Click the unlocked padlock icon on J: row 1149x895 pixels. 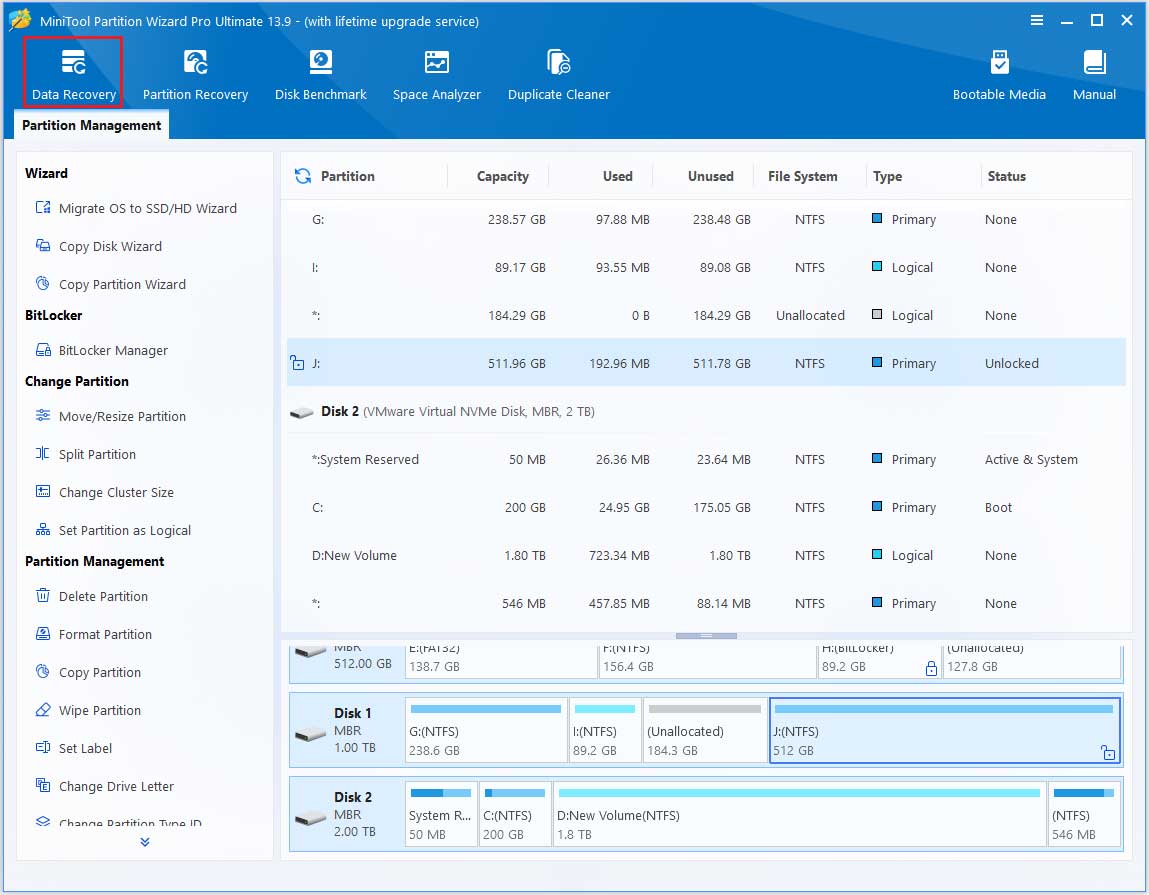point(297,363)
